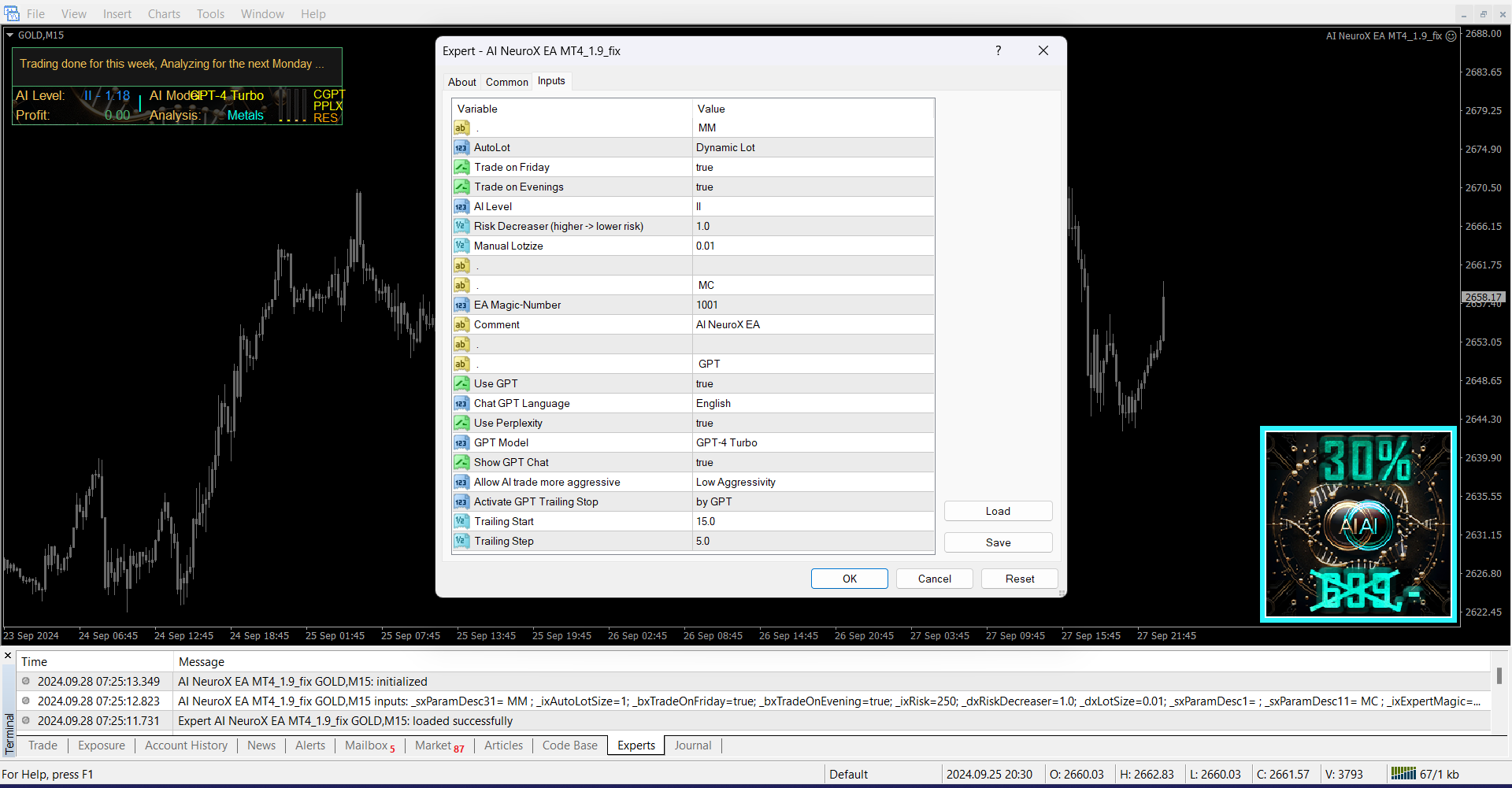Click the Comment string-type icon
Screen dimensions: 1512x788
click(x=461, y=324)
